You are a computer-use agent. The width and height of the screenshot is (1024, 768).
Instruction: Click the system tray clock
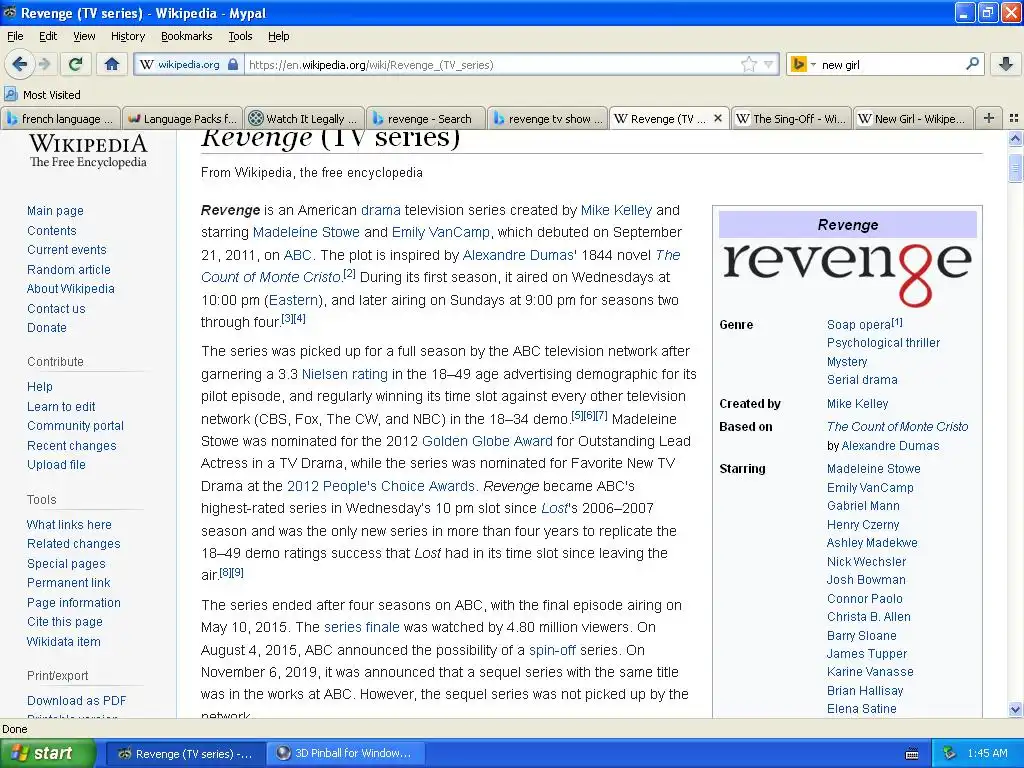coord(987,753)
